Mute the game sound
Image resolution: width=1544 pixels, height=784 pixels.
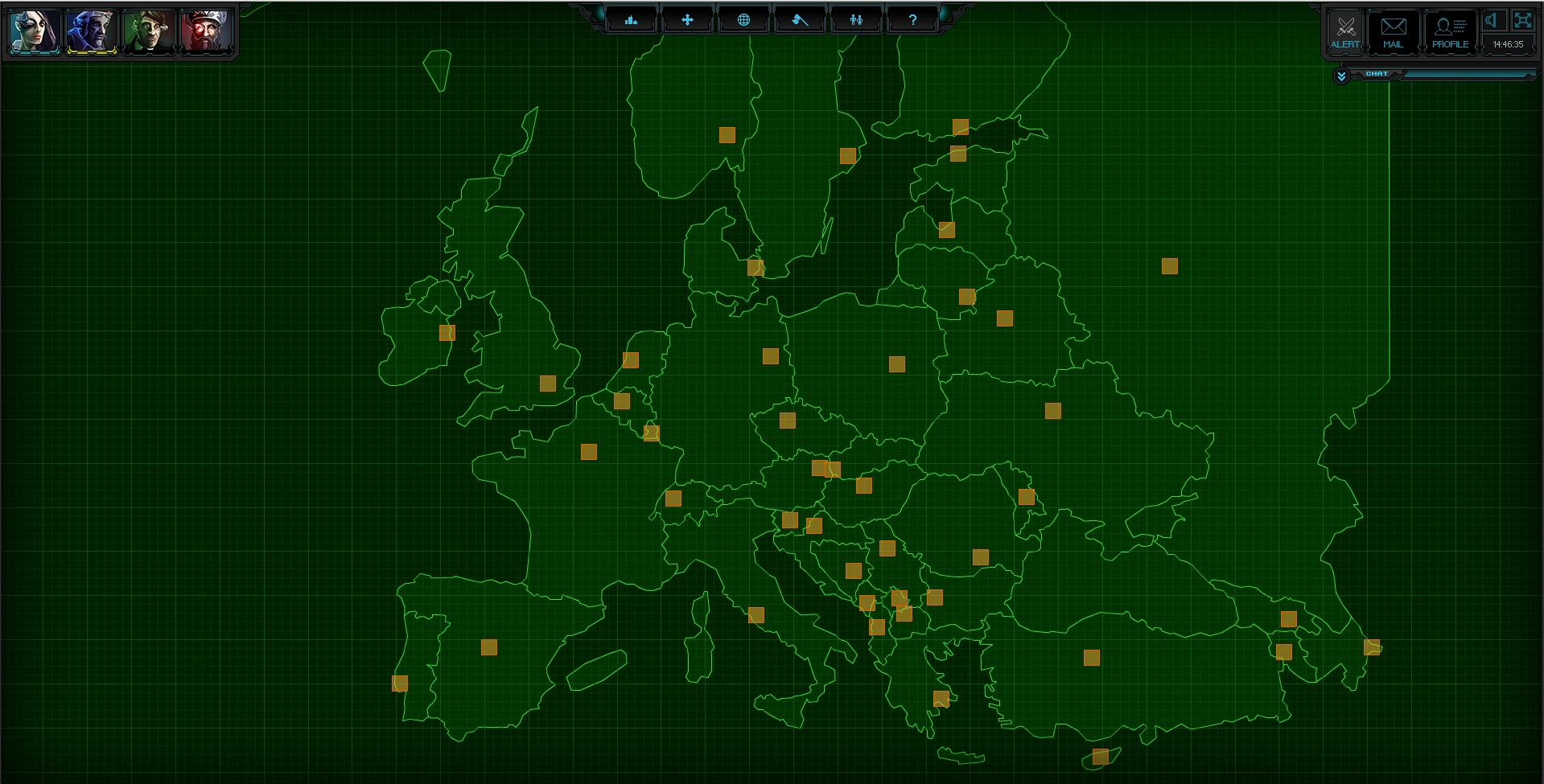pyautogui.click(x=1494, y=21)
